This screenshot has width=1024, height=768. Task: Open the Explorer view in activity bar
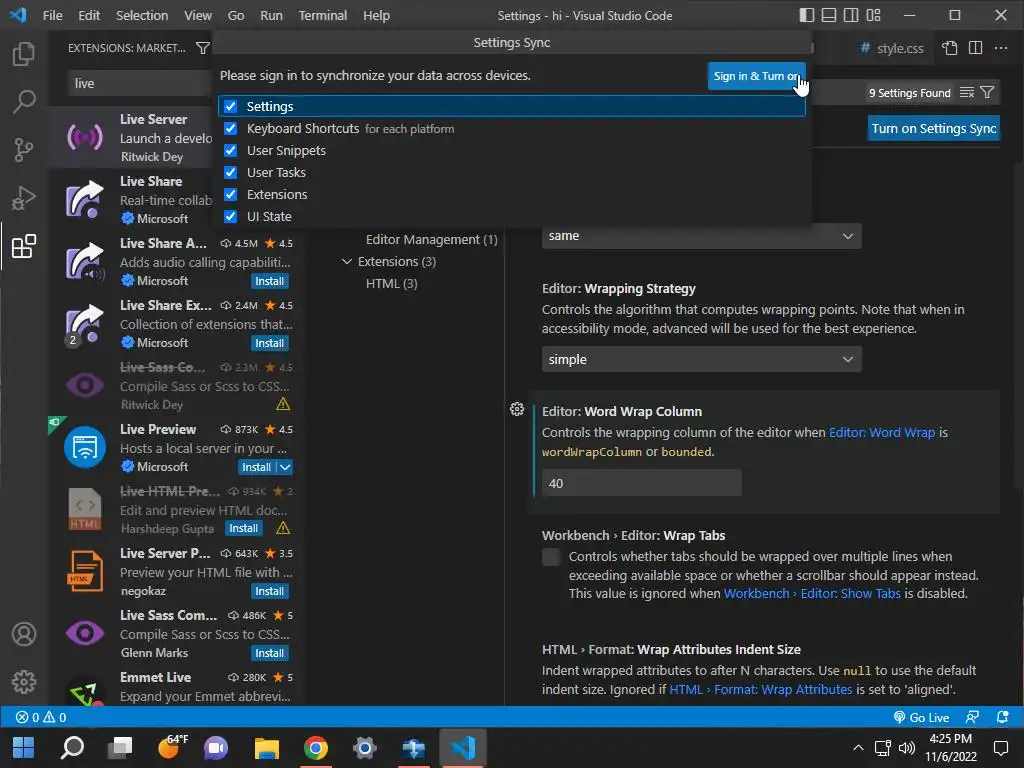pos(24,54)
